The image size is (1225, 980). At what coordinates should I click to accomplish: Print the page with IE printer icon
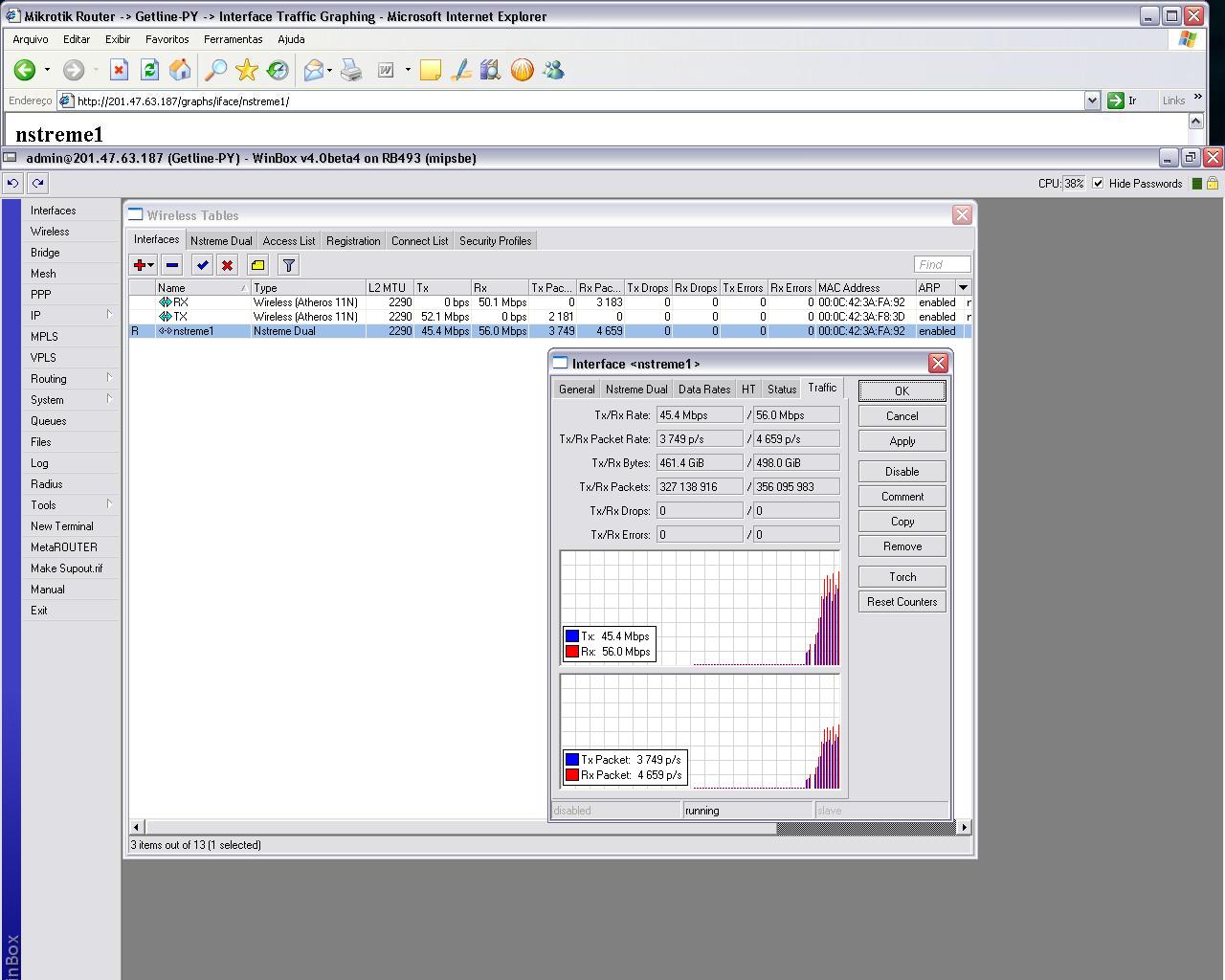pyautogui.click(x=351, y=70)
